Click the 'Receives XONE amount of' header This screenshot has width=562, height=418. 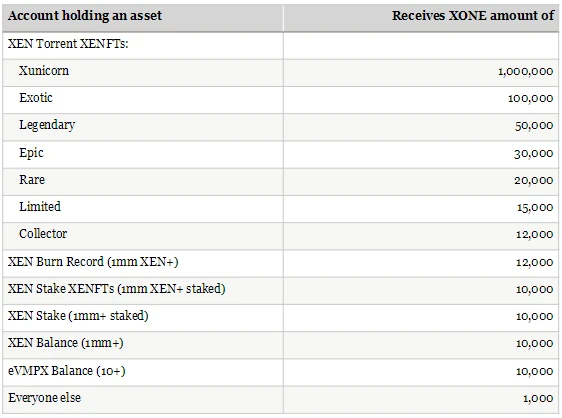click(x=473, y=16)
